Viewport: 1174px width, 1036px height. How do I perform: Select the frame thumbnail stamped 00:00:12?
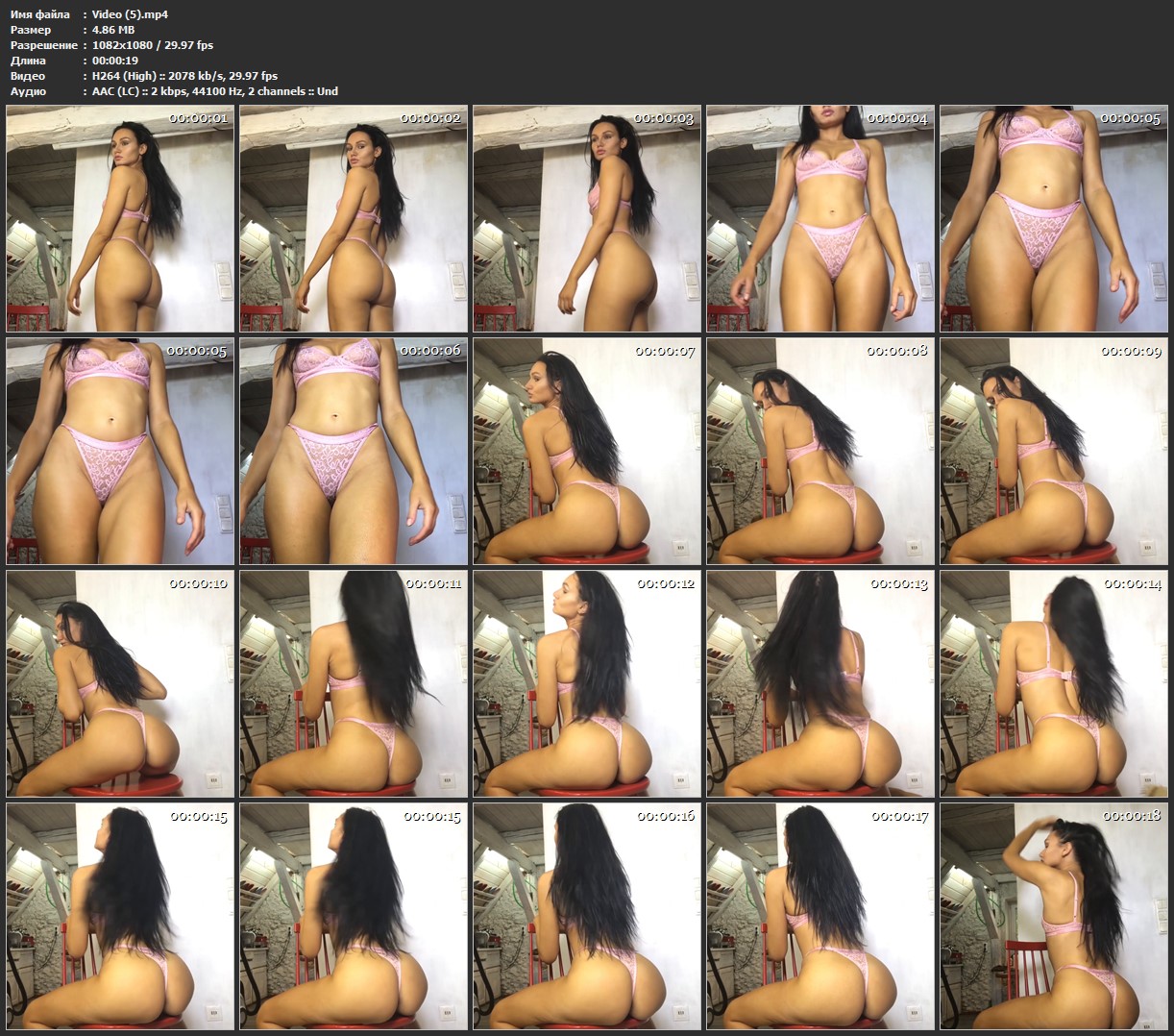(x=587, y=683)
